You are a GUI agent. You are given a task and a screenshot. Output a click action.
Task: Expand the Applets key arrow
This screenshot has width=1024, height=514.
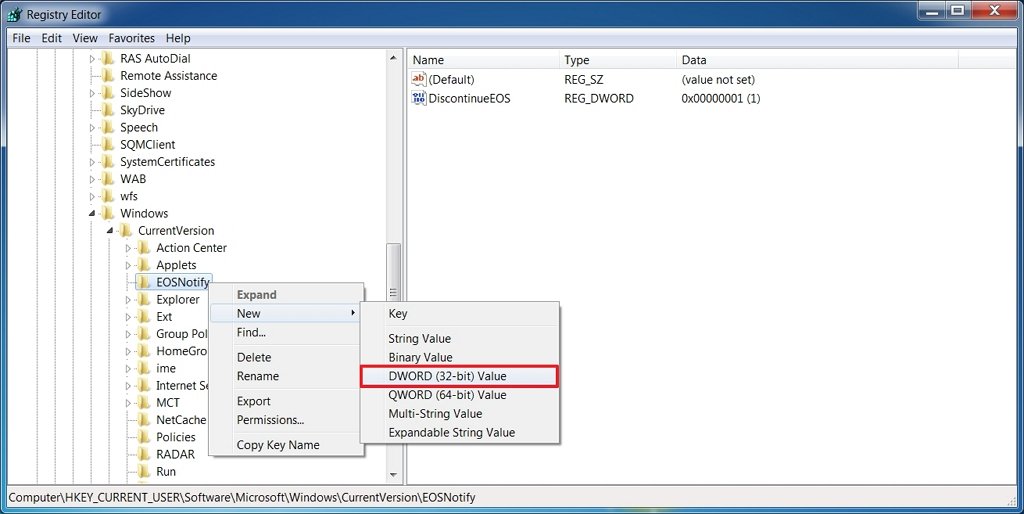128,265
